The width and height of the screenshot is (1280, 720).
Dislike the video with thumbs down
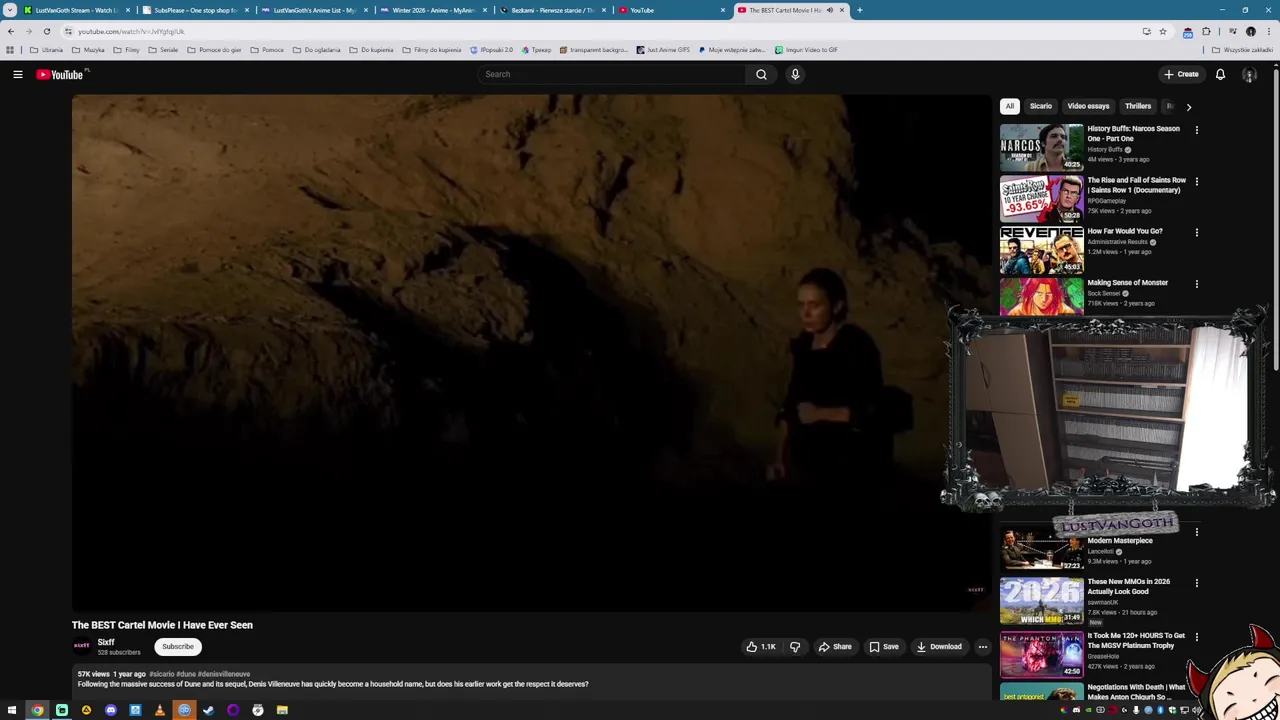tap(795, 647)
